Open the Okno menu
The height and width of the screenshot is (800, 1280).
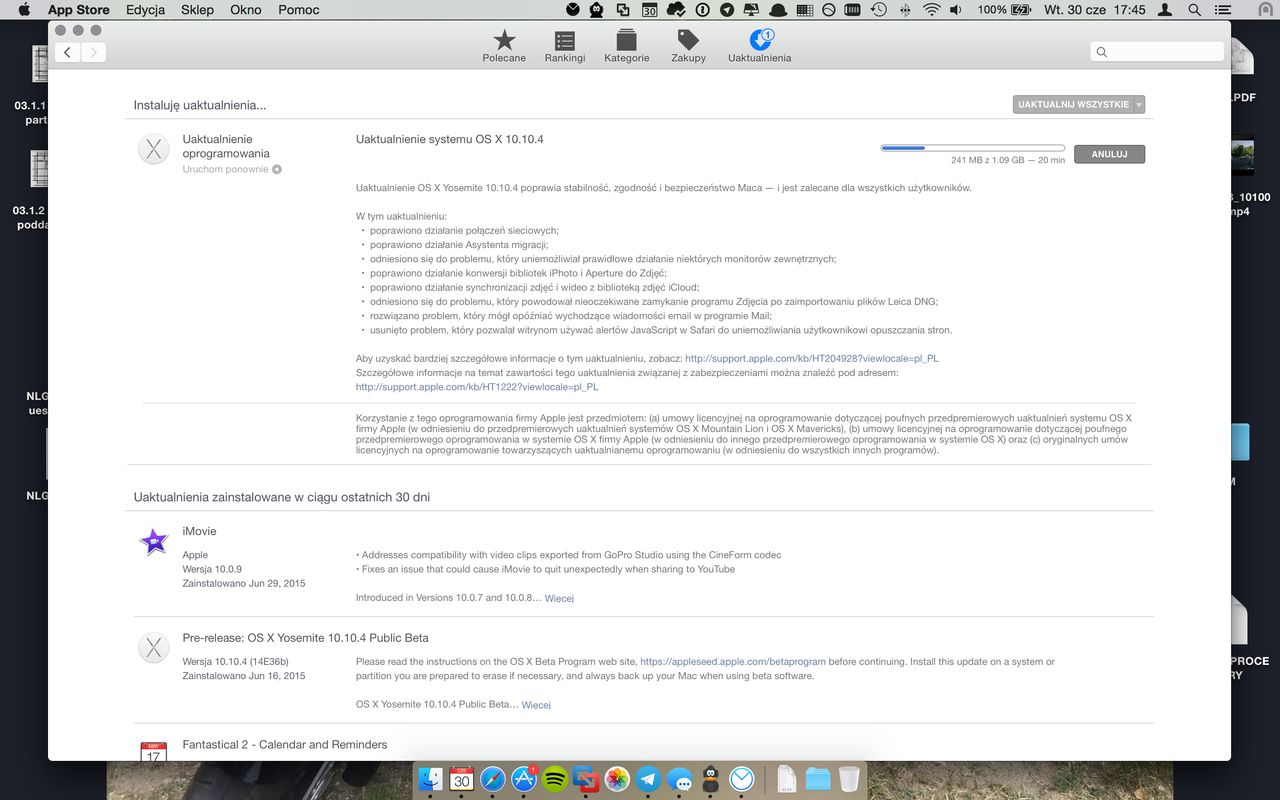coord(246,10)
